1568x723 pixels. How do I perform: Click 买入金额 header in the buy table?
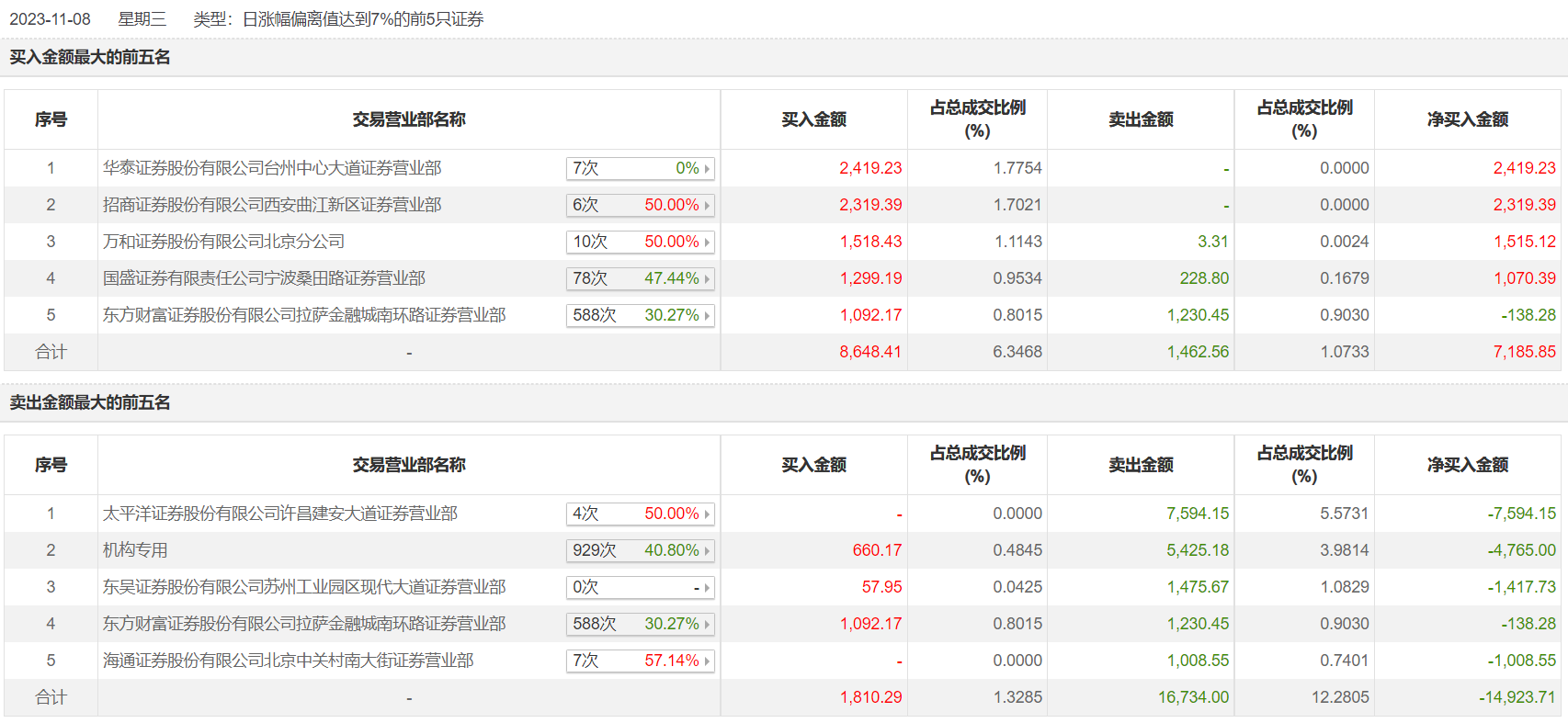pos(814,119)
